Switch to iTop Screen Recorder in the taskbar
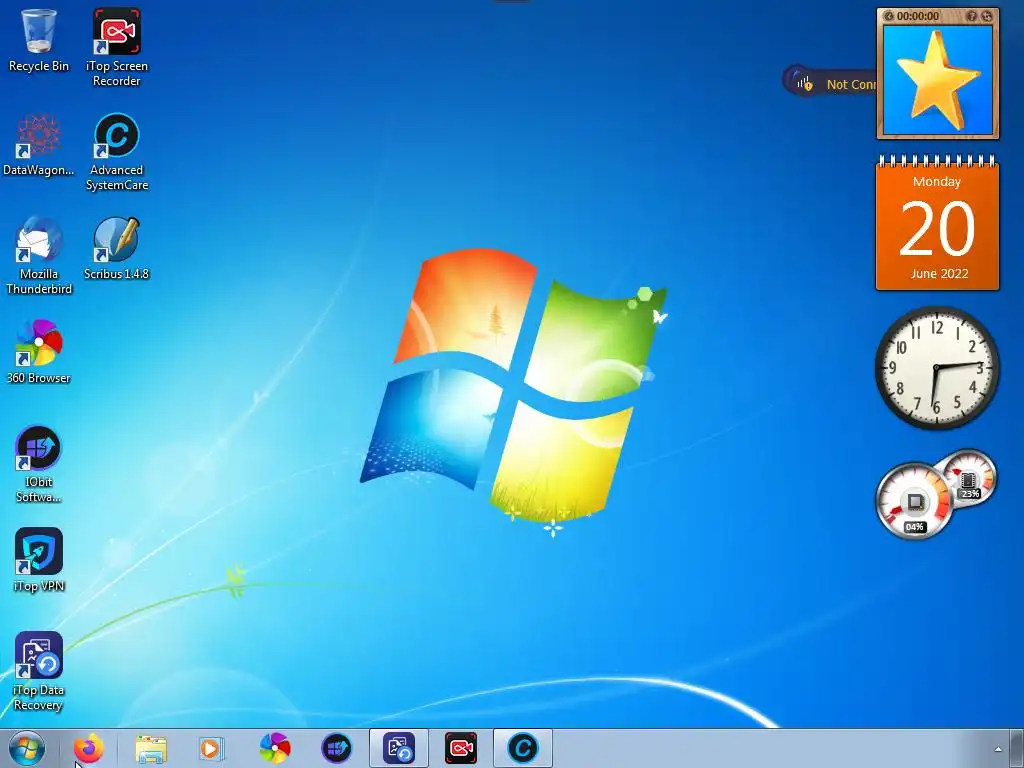This screenshot has height=768, width=1024. point(461,748)
